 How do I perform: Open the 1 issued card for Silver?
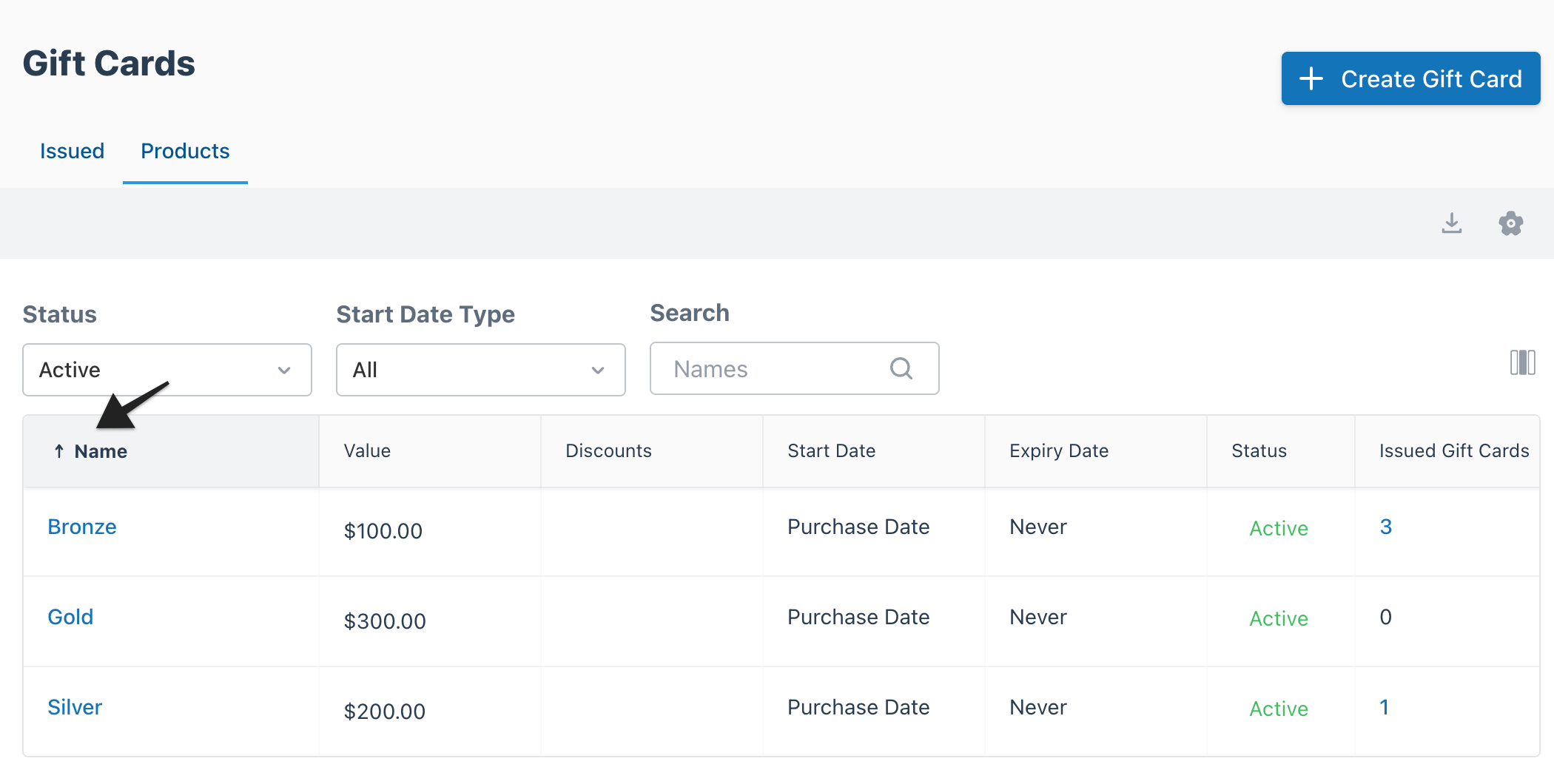point(1385,707)
